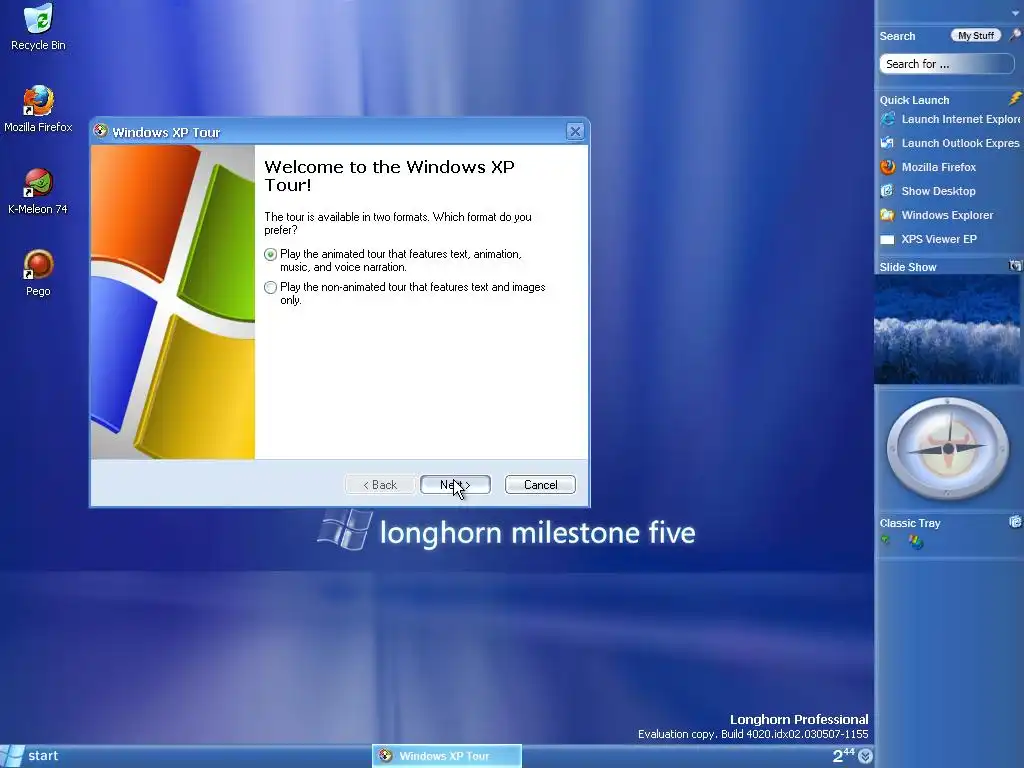The height and width of the screenshot is (768, 1024).
Task: Click the Quick Launch lightning bolt icon
Action: (x=1015, y=99)
